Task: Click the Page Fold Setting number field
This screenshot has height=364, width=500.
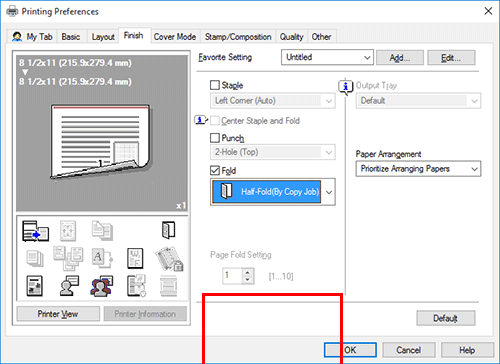Action: pos(232,276)
